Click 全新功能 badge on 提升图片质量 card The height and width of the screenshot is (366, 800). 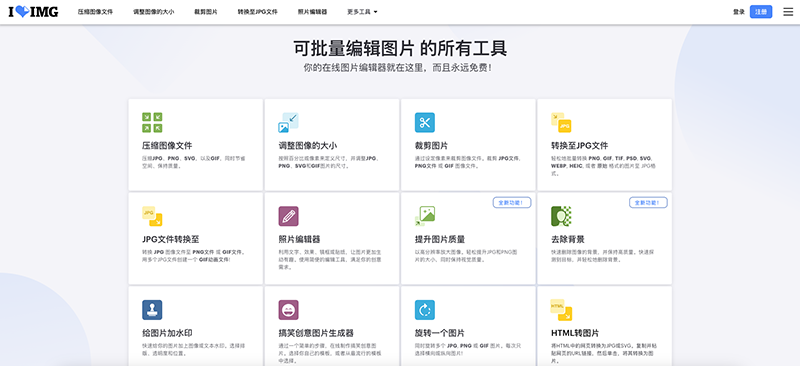[512, 203]
